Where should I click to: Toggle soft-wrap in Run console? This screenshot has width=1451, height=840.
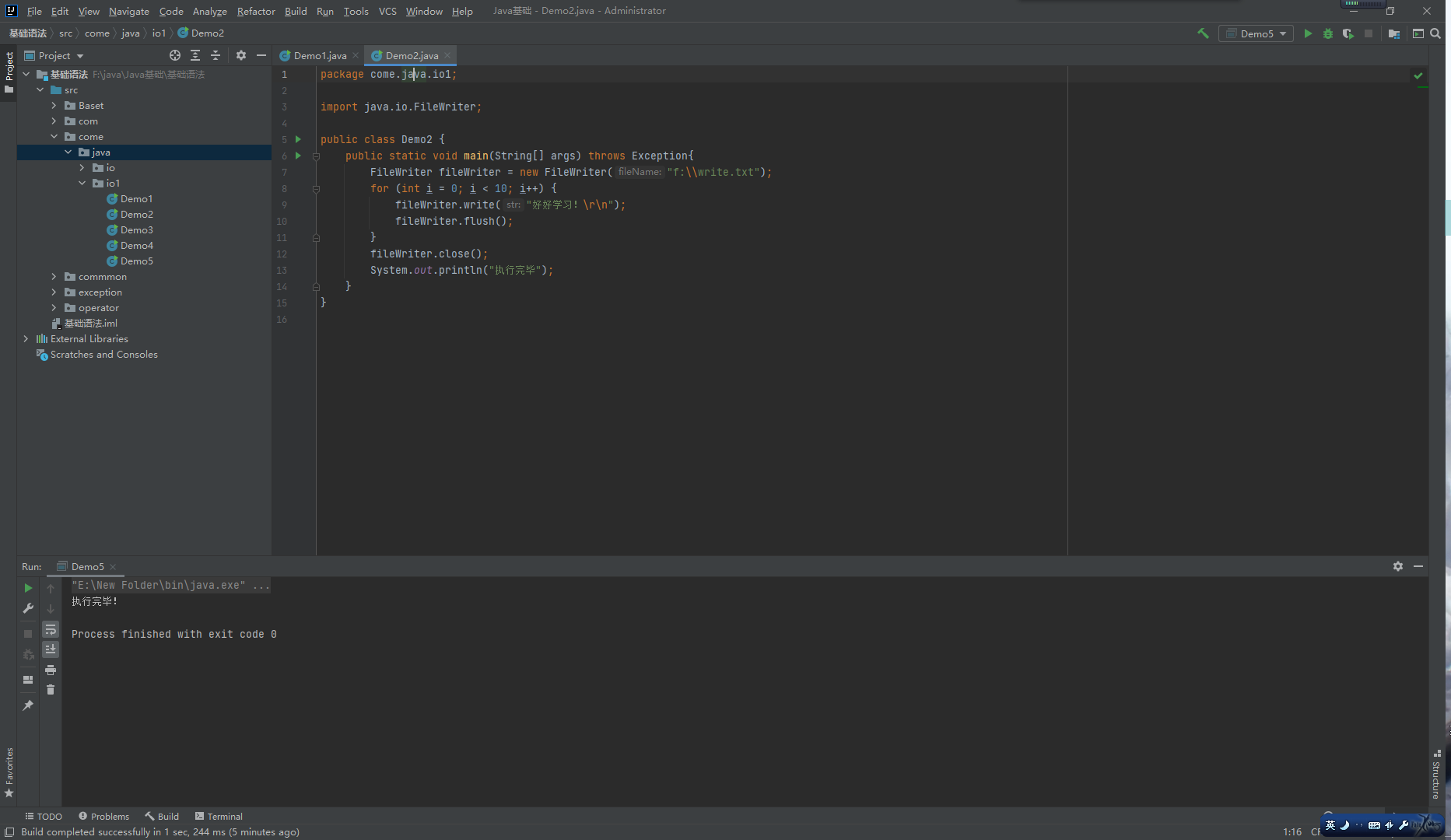tap(51, 629)
